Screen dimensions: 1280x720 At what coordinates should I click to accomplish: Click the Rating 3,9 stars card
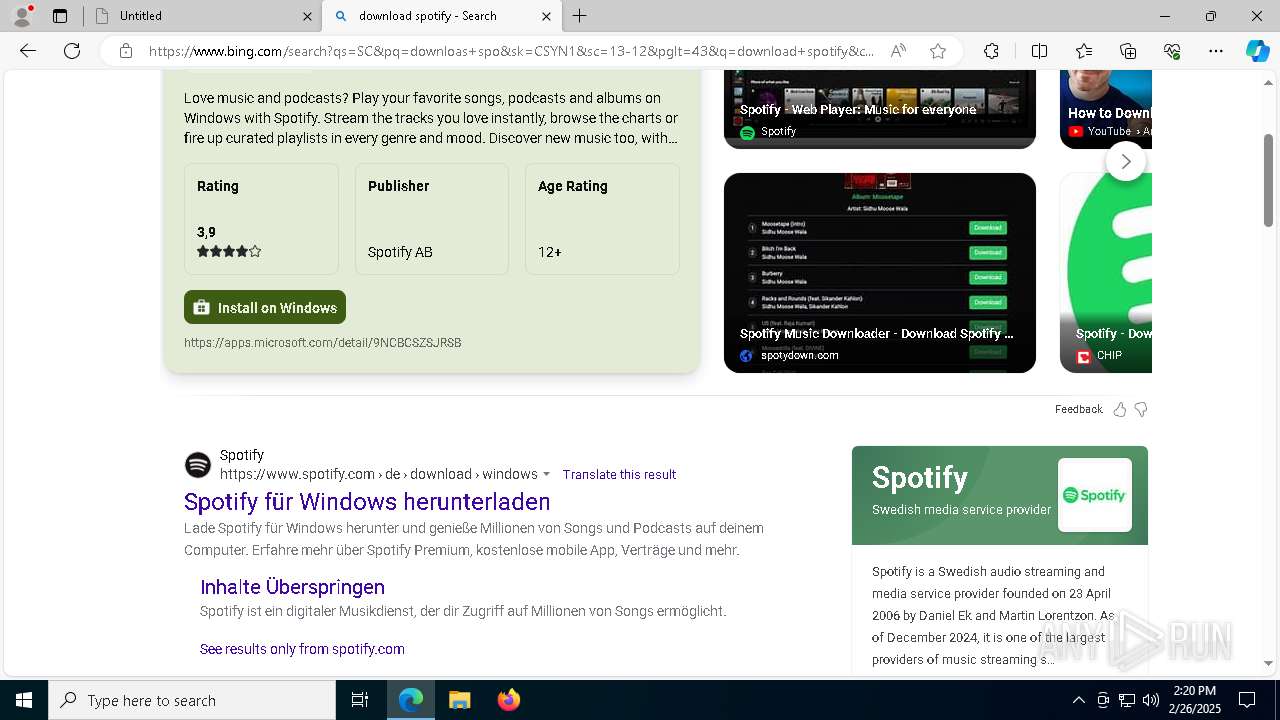tap(261, 219)
